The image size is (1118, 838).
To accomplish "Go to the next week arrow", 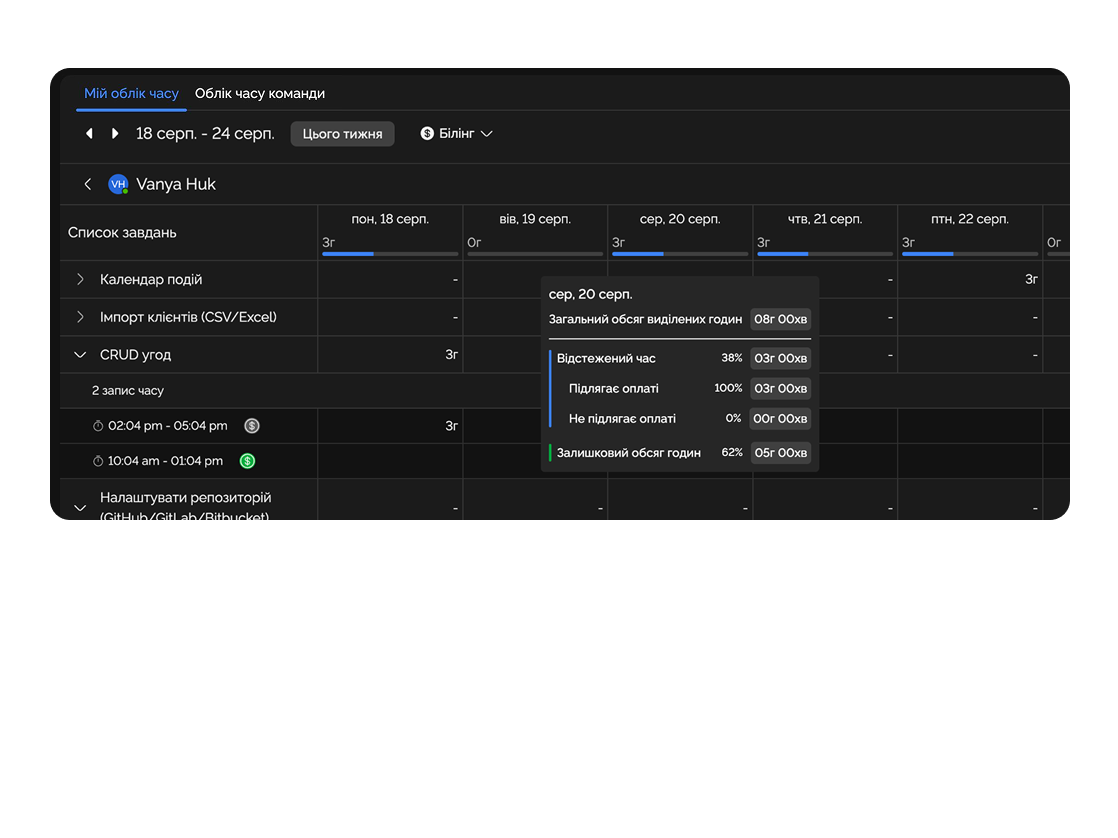I will [x=115, y=134].
